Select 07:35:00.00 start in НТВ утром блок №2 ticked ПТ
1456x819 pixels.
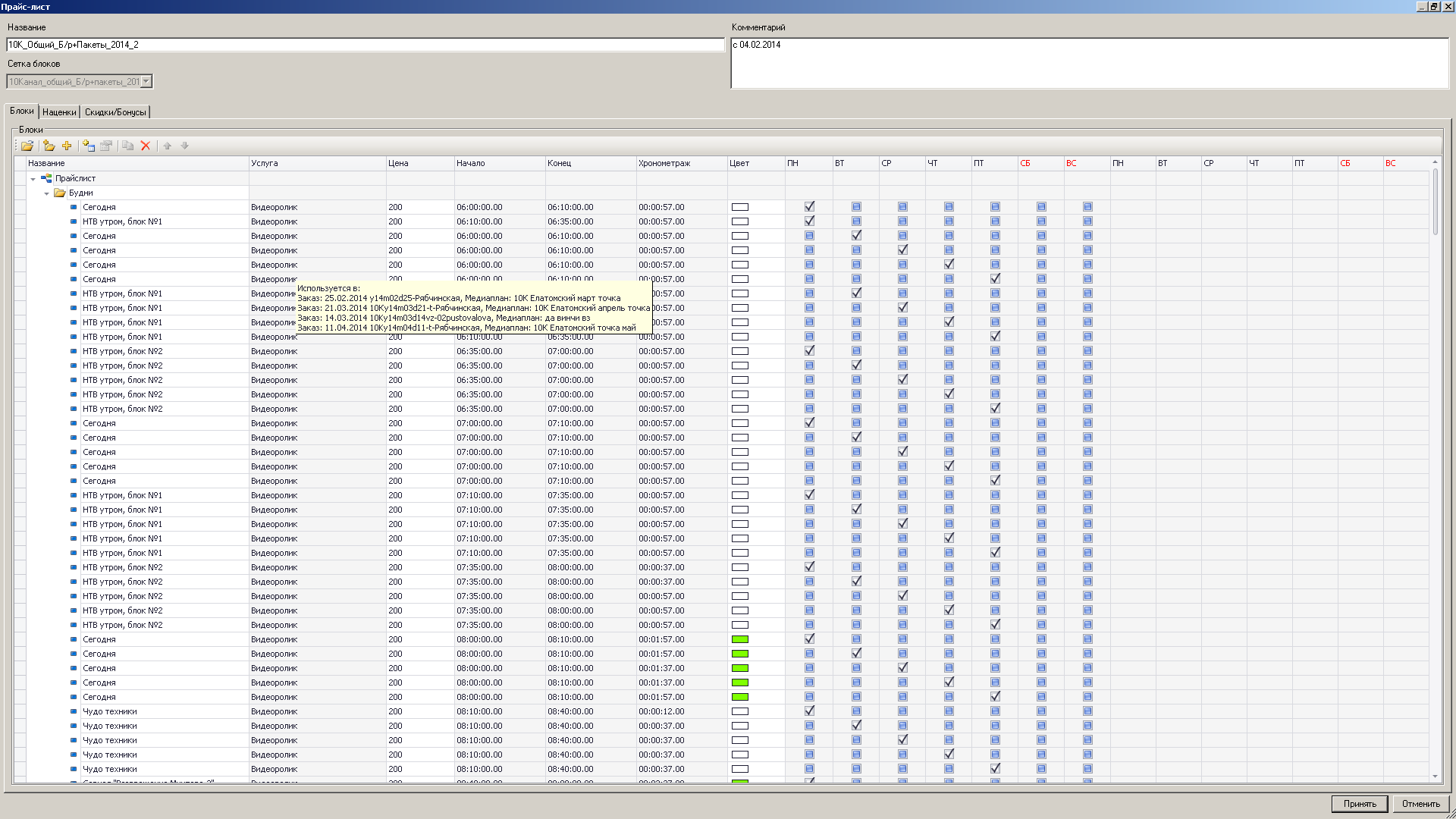click(x=500, y=625)
